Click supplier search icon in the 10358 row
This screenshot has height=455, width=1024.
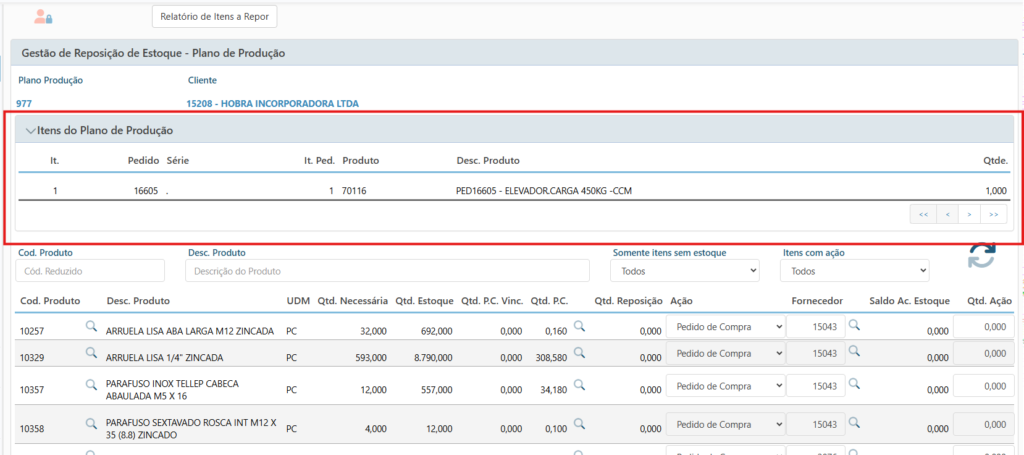[855, 424]
